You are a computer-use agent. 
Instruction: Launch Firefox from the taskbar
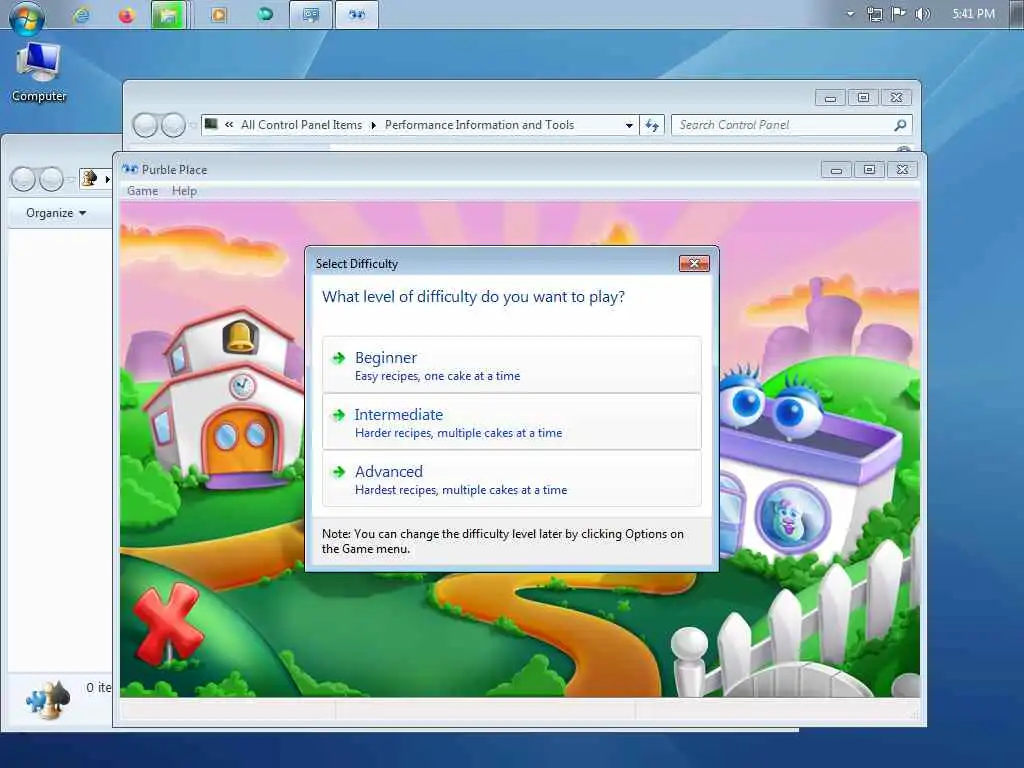tap(126, 14)
